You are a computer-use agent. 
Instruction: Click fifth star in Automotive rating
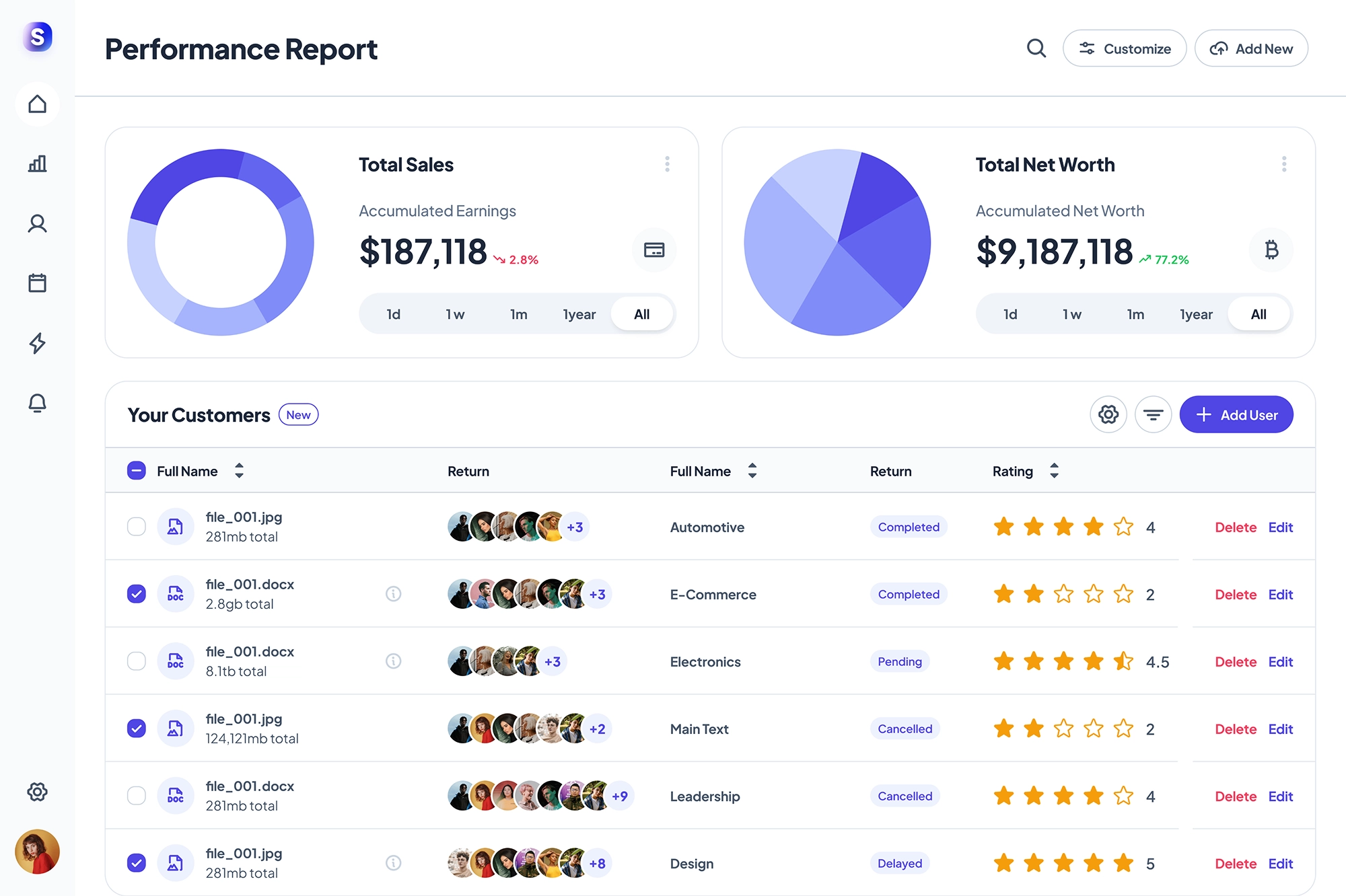coord(1123,527)
